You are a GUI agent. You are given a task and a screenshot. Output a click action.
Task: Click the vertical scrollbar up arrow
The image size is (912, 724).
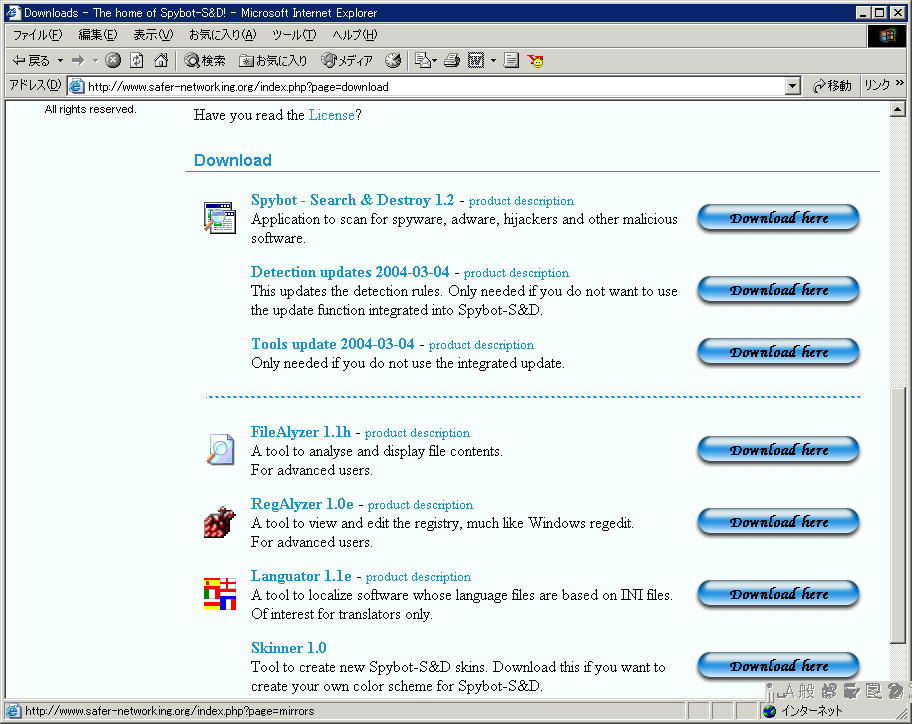tap(897, 109)
